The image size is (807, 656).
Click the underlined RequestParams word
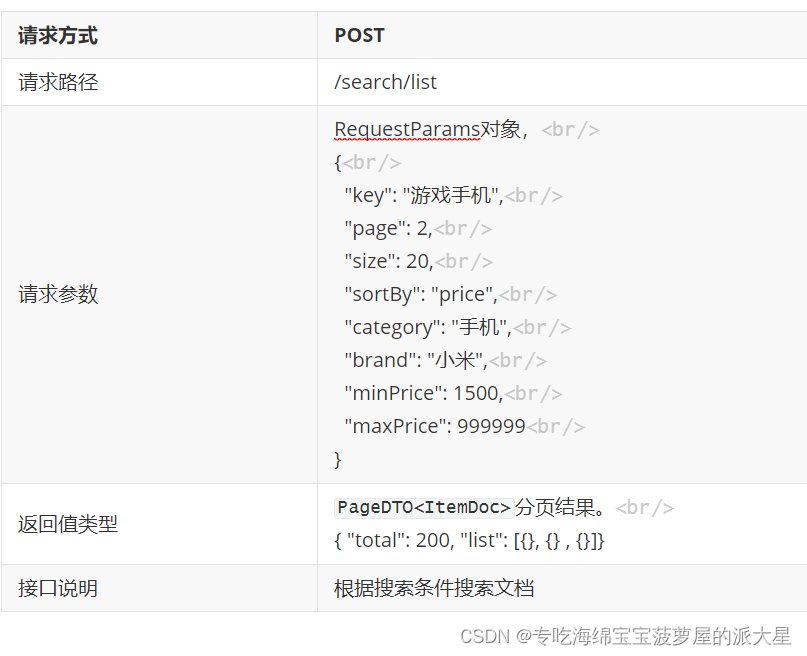[x=407, y=130]
